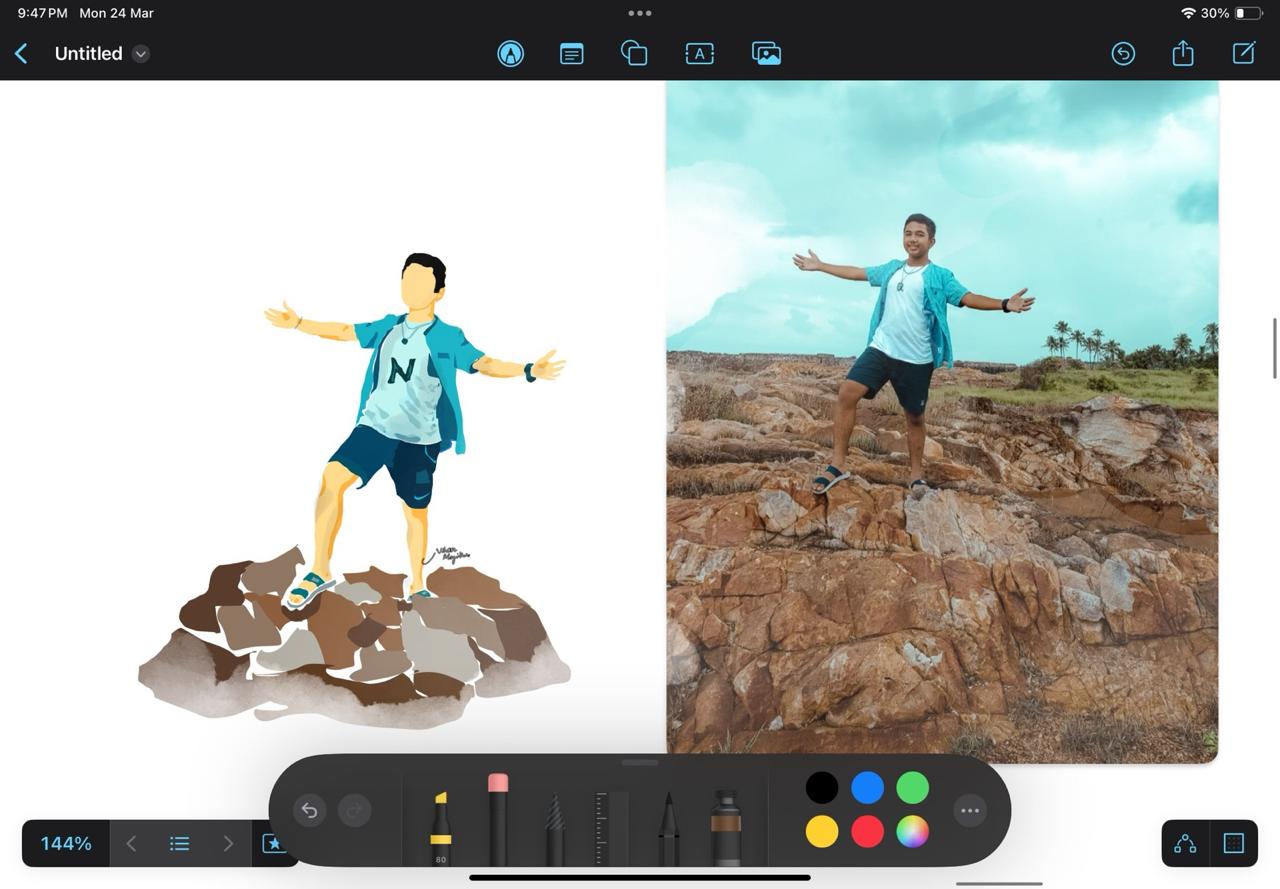Tap the Wi-Fi icon in status bar

[1188, 13]
